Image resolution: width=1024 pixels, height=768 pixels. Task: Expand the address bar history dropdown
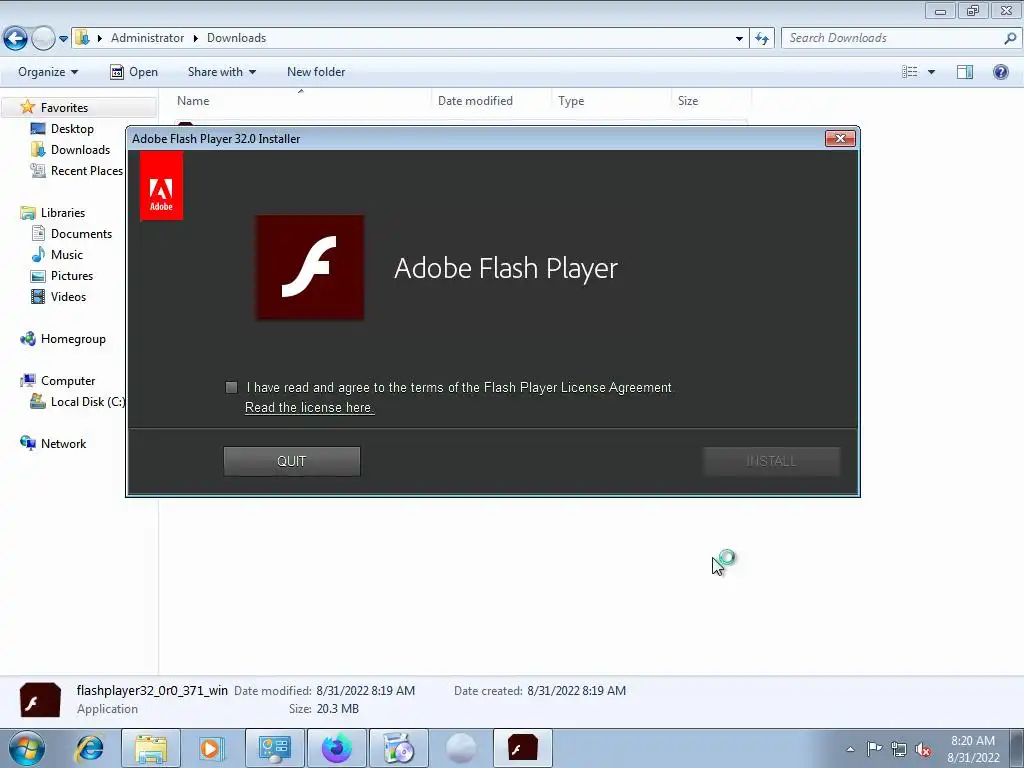click(739, 39)
